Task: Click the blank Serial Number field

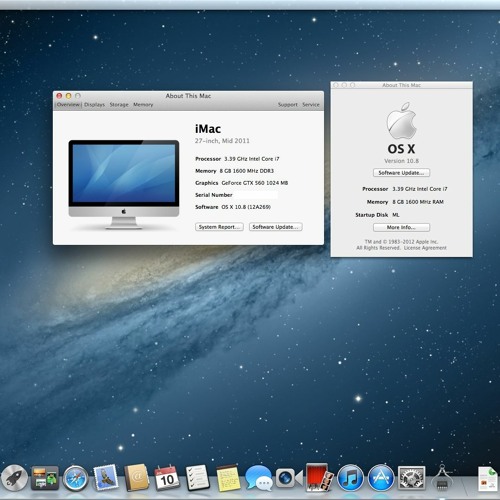Action: tap(256, 195)
